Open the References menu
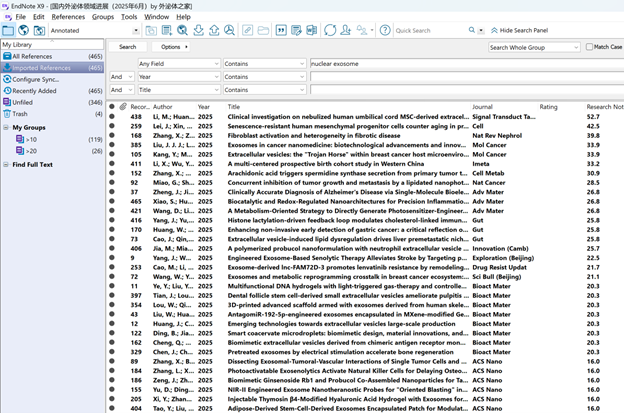Screen dimensions: 624x413 pyautogui.click(x=68, y=17)
